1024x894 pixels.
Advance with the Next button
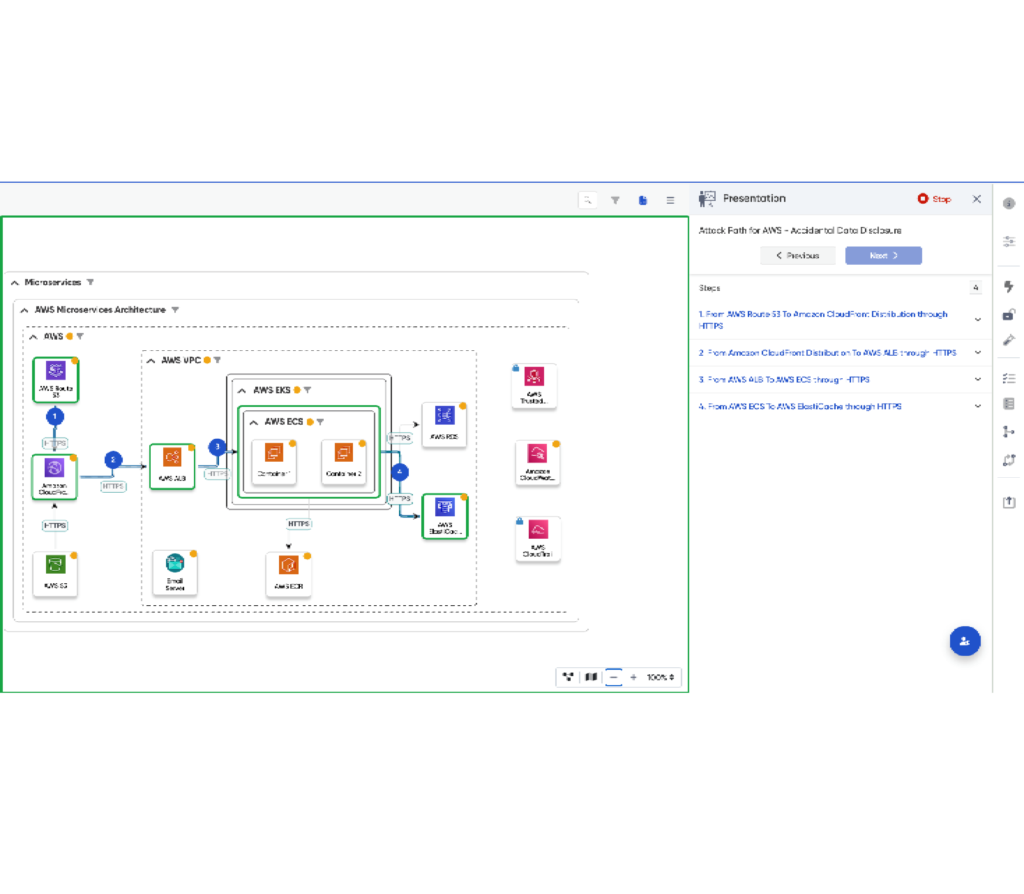pyautogui.click(x=883, y=255)
